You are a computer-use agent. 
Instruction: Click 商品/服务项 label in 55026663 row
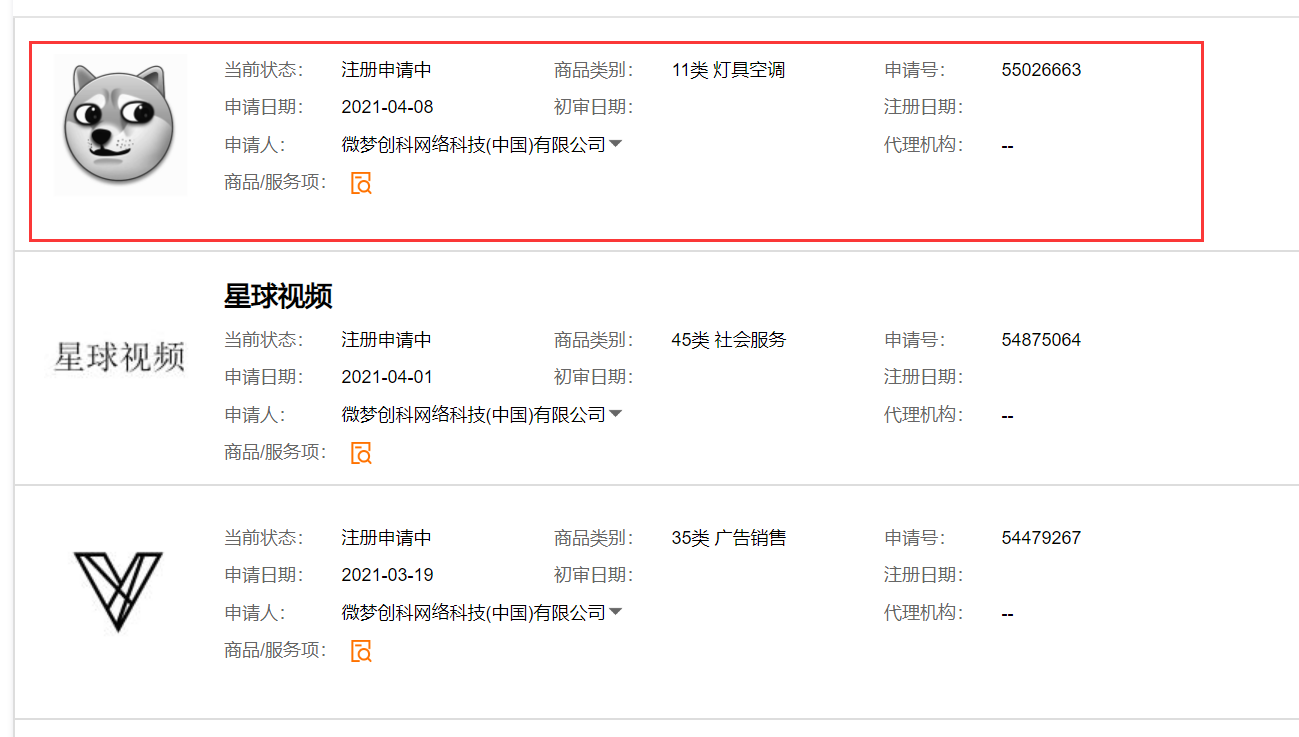click(276, 182)
